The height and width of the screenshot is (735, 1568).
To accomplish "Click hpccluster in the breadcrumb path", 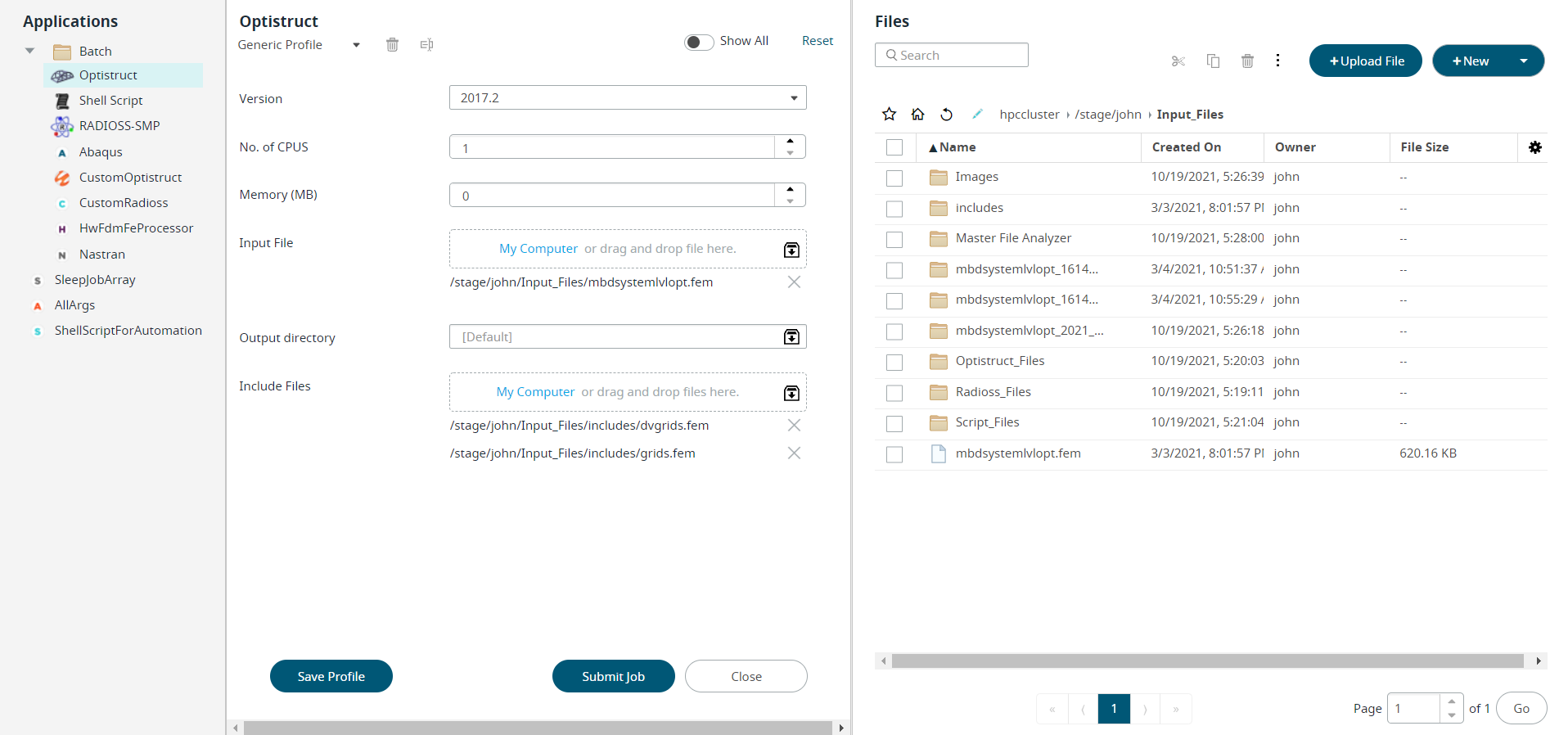I will click(1030, 115).
